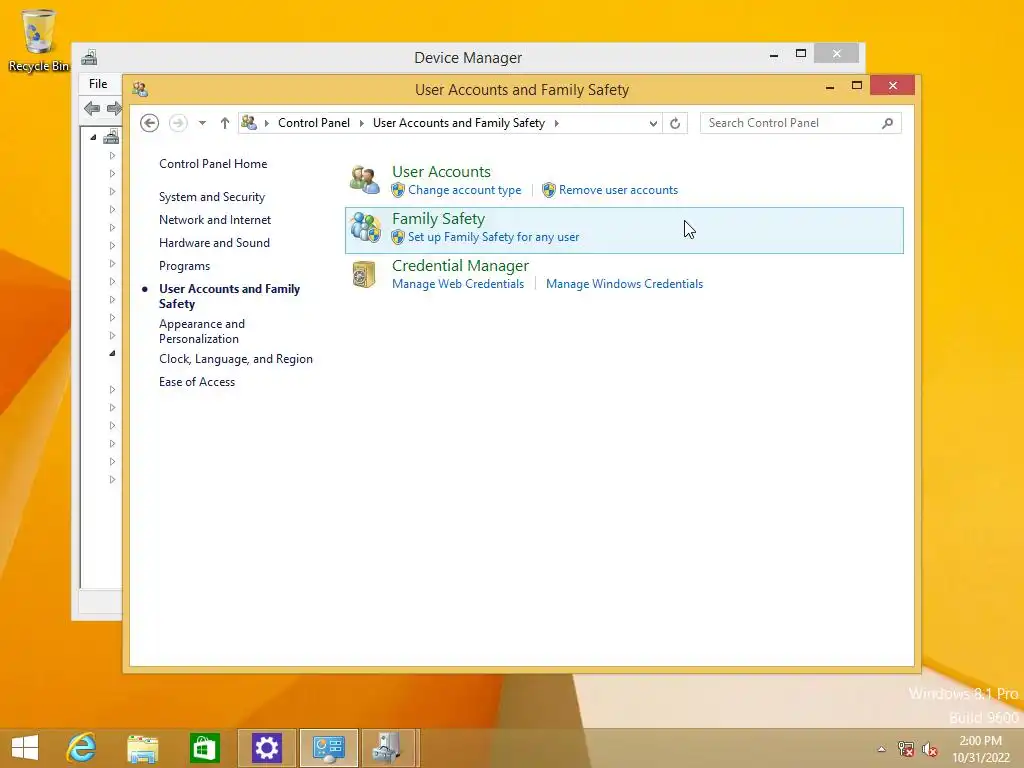Open the address bar history dropdown
1024x768 pixels.
coord(653,123)
